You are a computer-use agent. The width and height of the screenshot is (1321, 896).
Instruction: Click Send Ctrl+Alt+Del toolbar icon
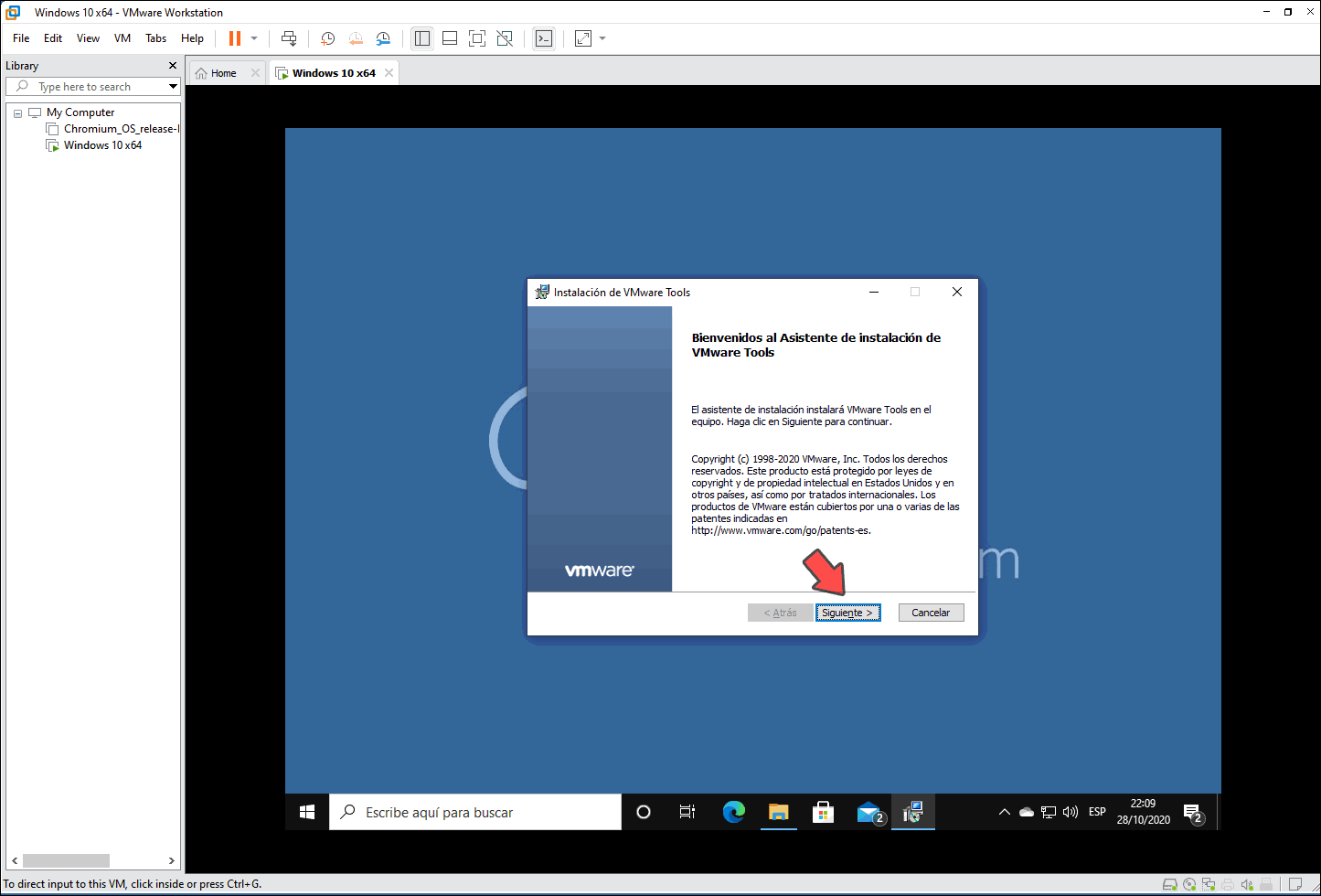click(289, 38)
